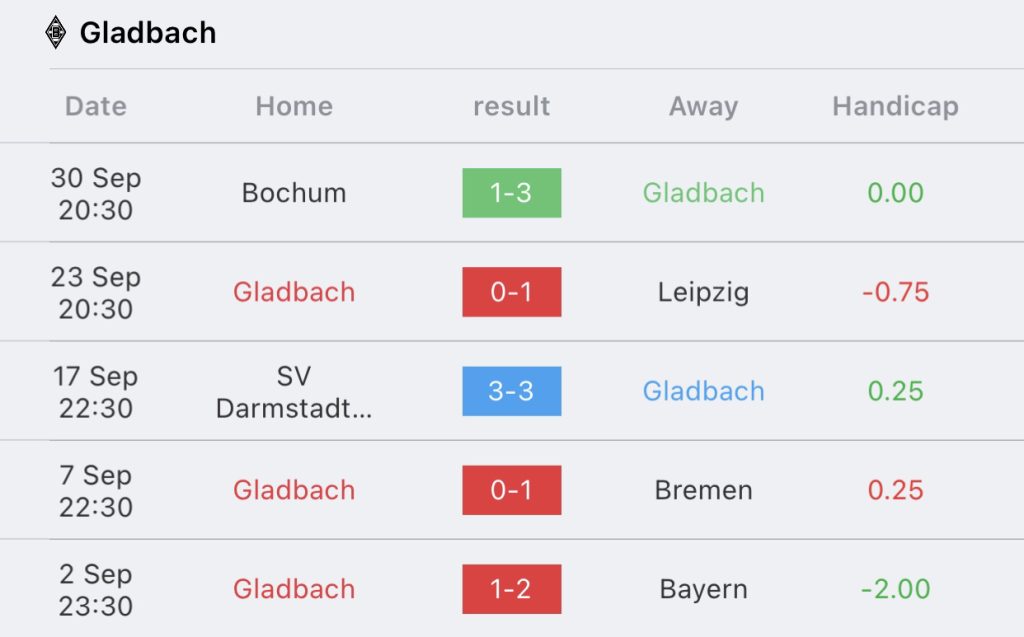Open the 1-2 result against Bayern
The width and height of the screenshot is (1024, 637).
click(511, 589)
